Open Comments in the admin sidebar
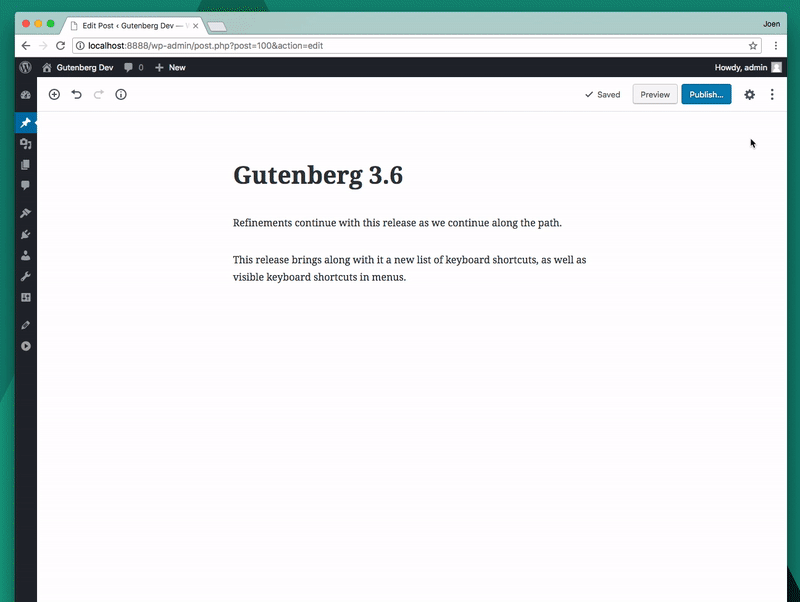The width and height of the screenshot is (800, 602). click(25, 186)
